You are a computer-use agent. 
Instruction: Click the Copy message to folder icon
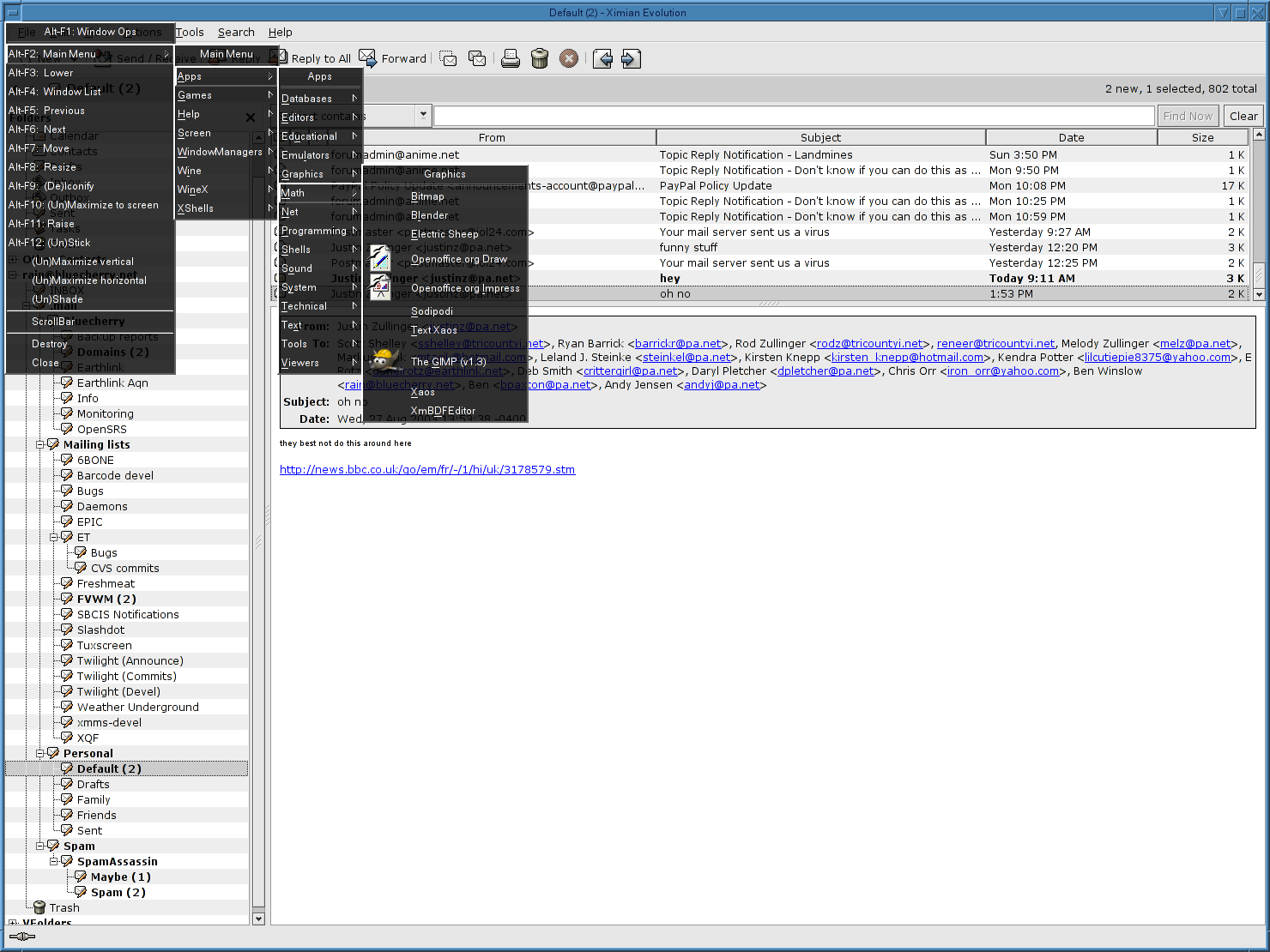pyautogui.click(x=477, y=58)
